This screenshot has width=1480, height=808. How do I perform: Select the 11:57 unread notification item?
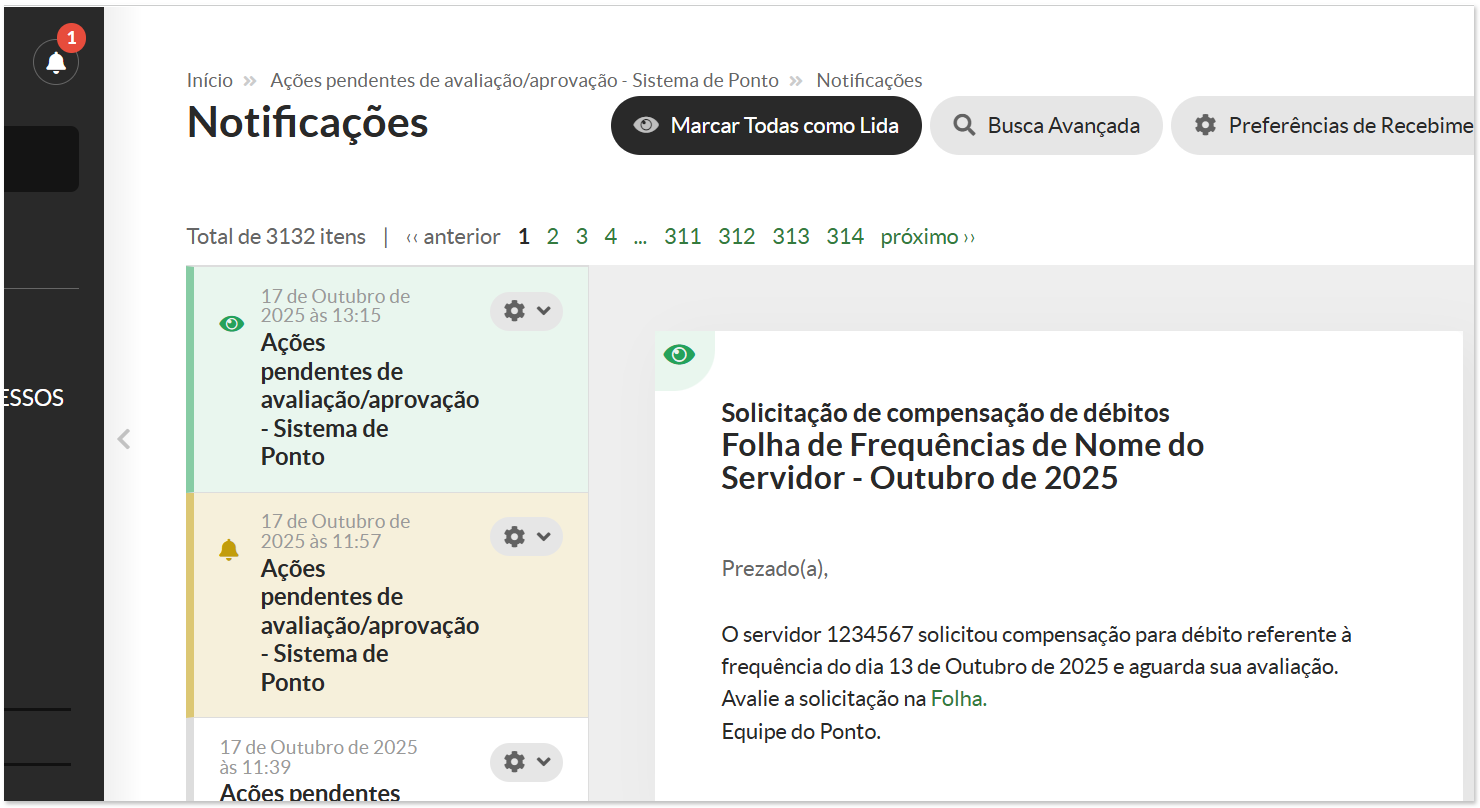369,625
